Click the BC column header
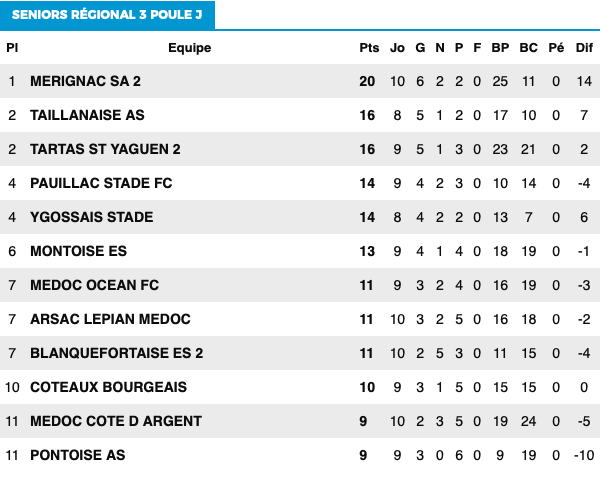The width and height of the screenshot is (601, 481). tap(529, 48)
